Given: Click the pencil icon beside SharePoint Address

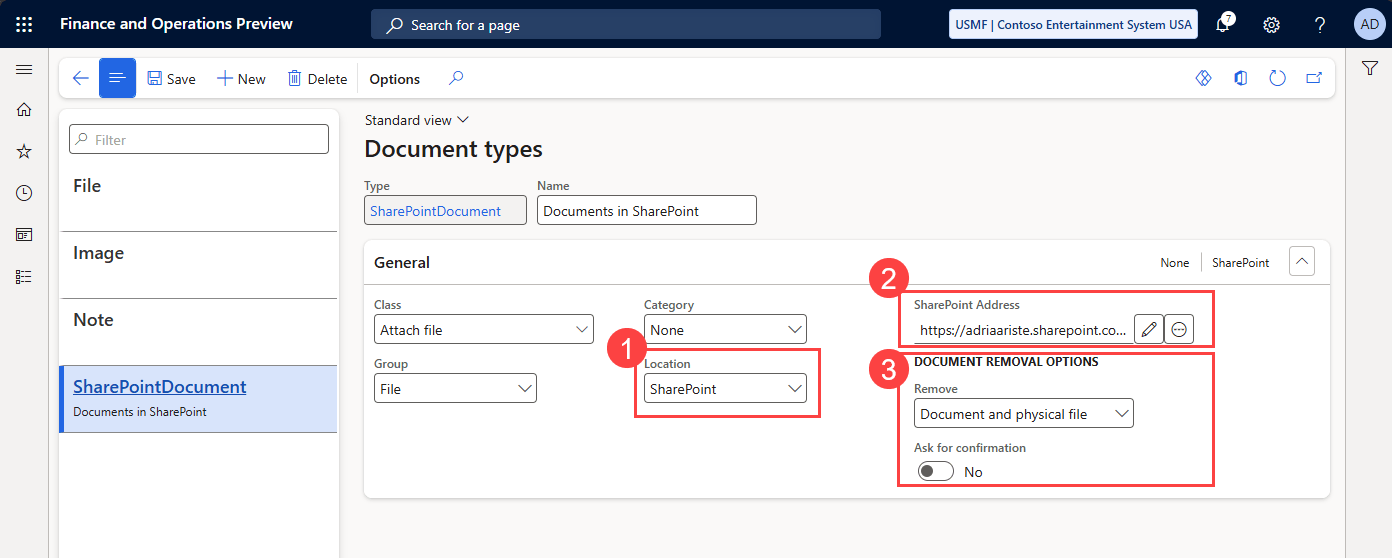Looking at the screenshot, I should click(x=1149, y=329).
